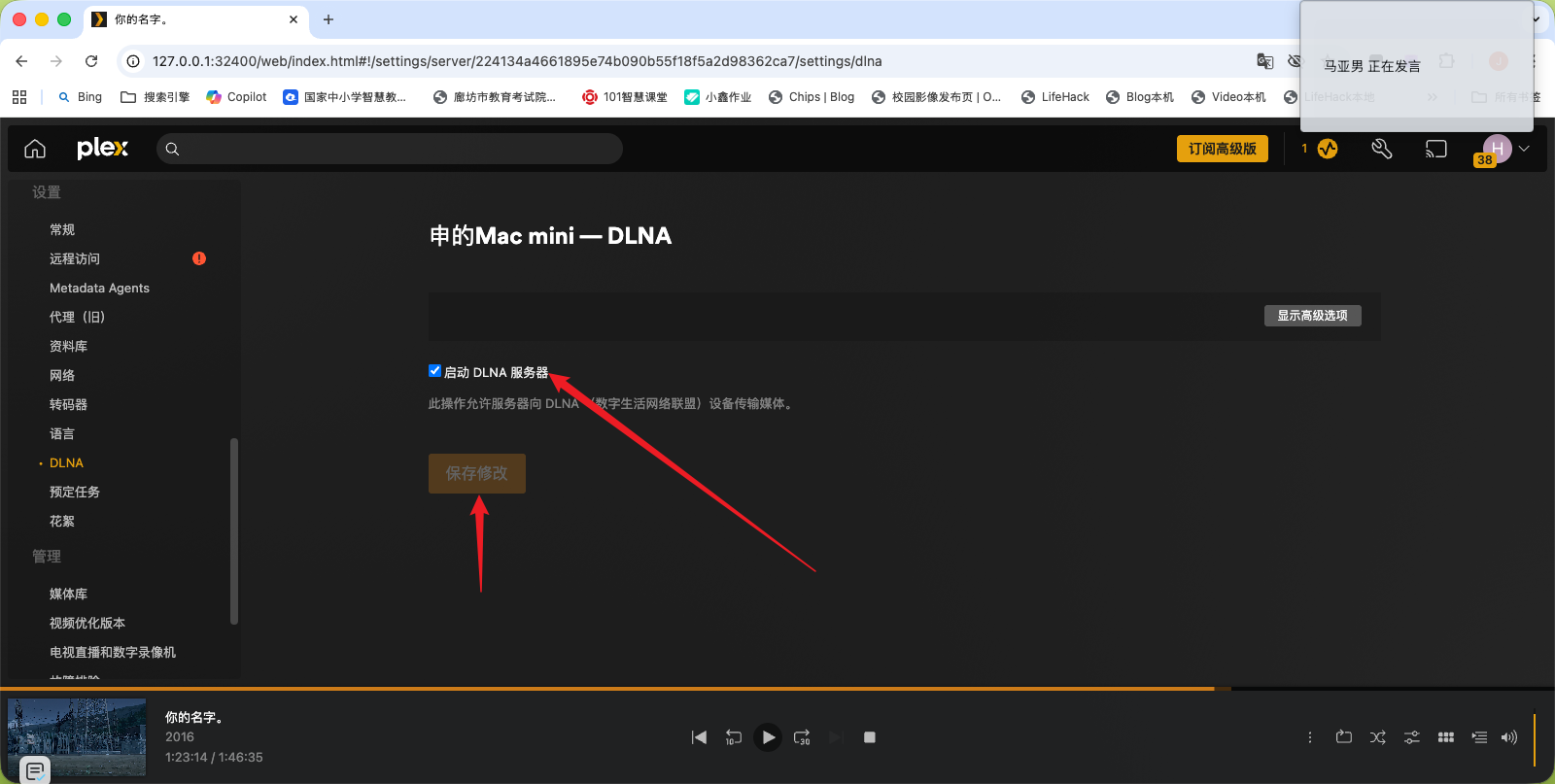Image resolution: width=1555 pixels, height=784 pixels.
Task: Adjust the vertical volume slider at right
Action: (x=1535, y=740)
